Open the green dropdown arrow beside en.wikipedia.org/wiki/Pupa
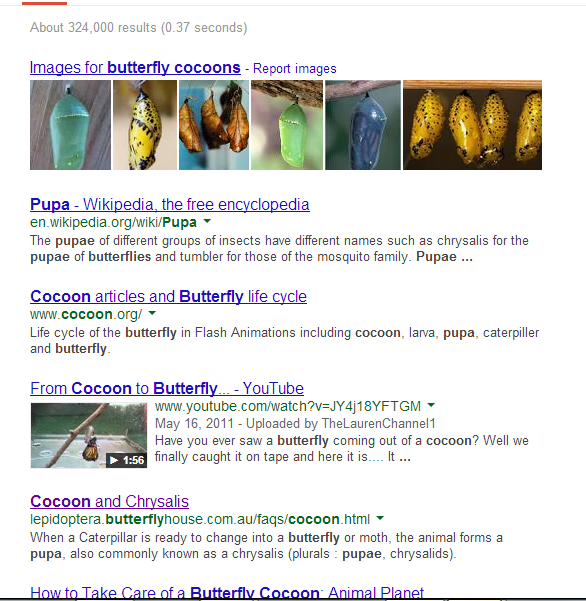Image resolution: width=586 pixels, height=601 pixels. click(x=207, y=221)
